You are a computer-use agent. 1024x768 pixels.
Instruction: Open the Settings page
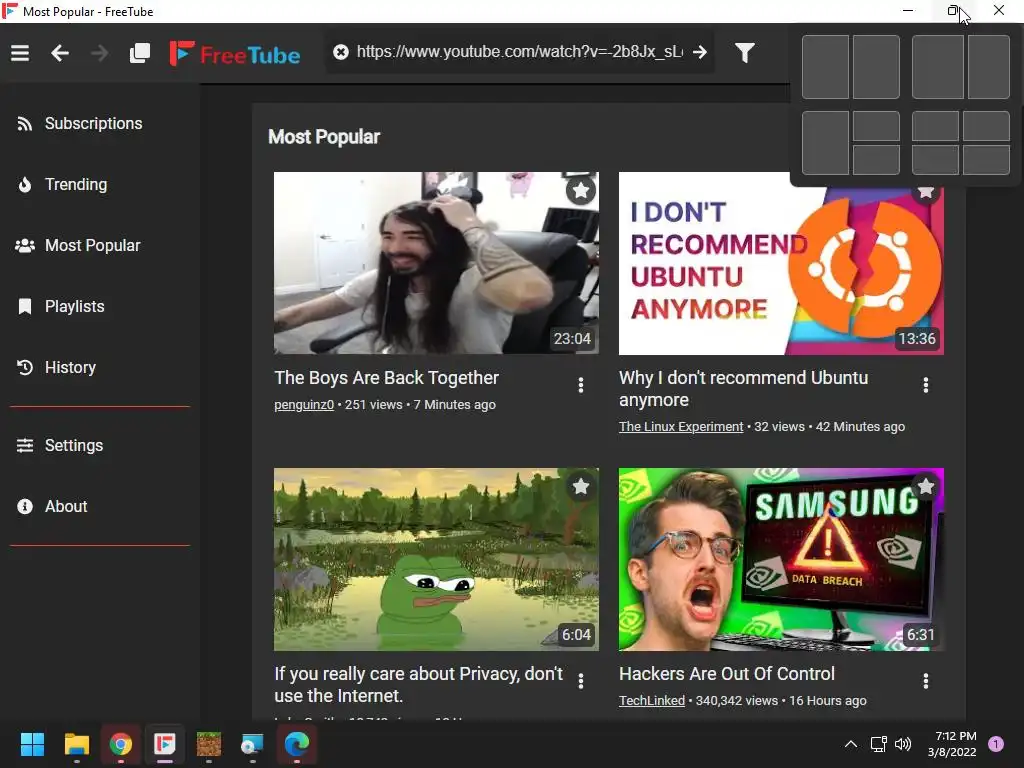100,445
